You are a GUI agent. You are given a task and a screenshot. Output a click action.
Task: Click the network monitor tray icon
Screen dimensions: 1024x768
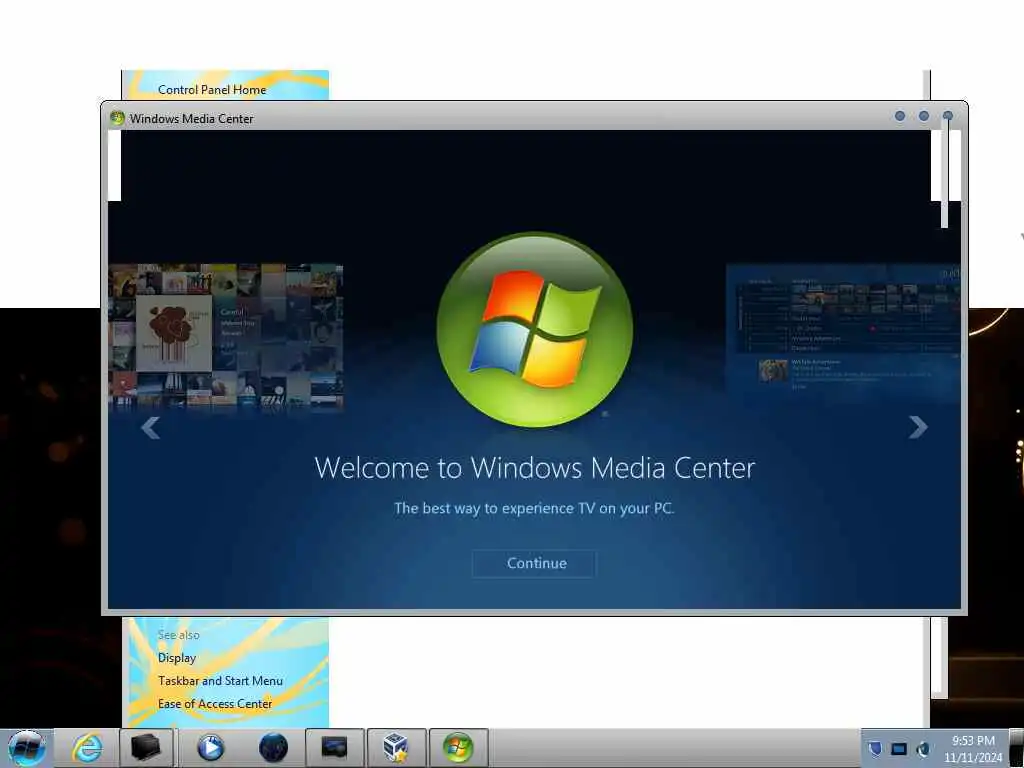(899, 749)
